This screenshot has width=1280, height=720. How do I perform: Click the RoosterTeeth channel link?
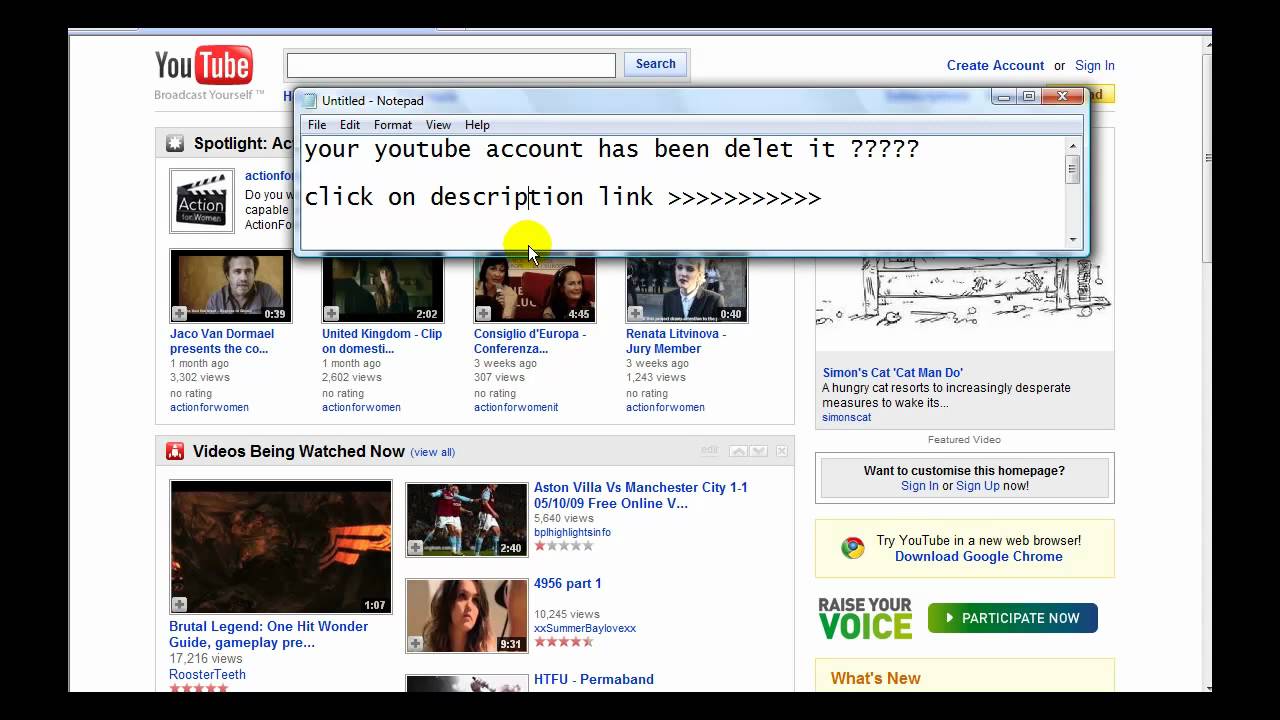click(207, 675)
